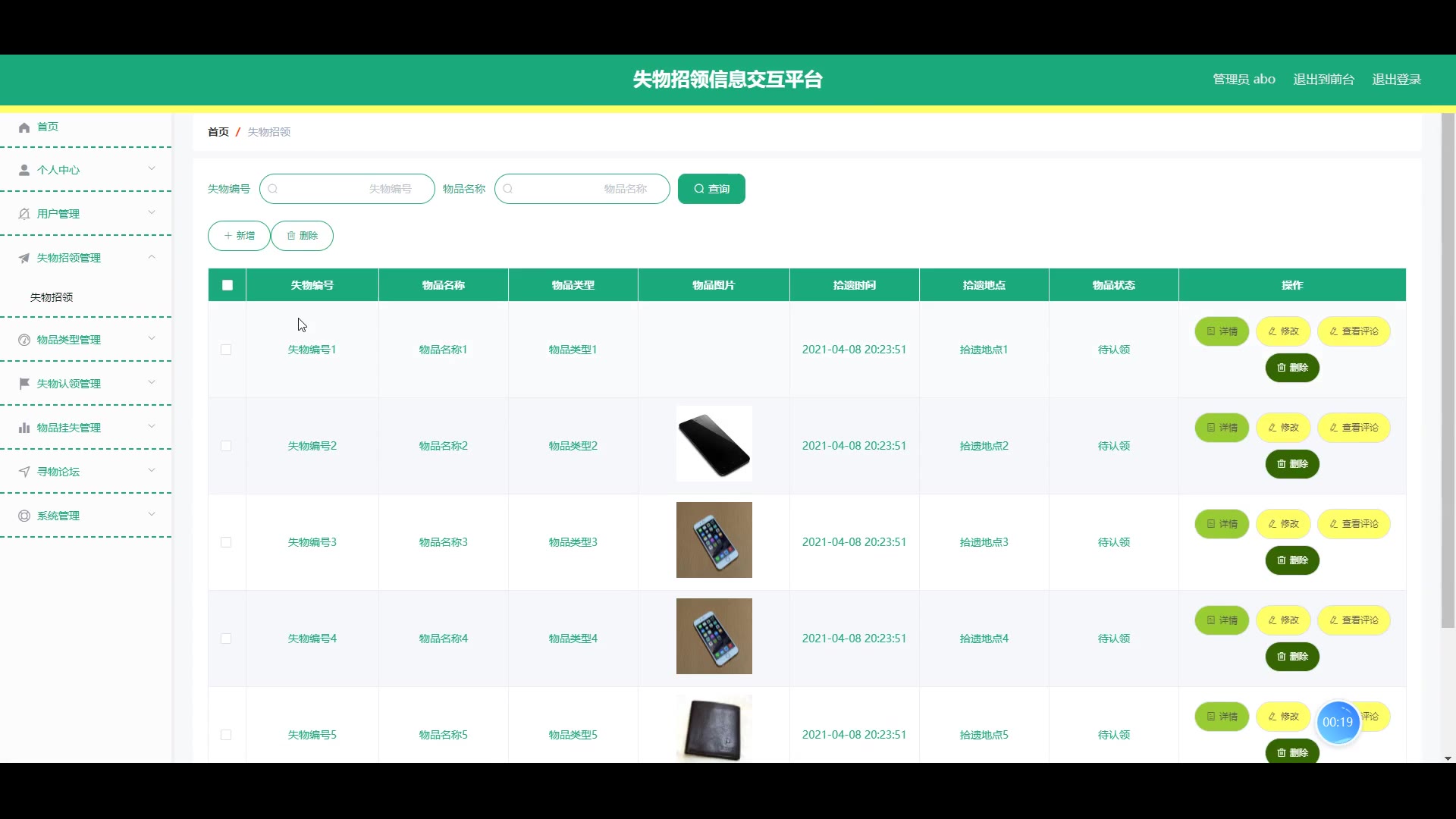Expand the 物品类型管理 menu chevron
The image size is (1456, 819).
click(x=152, y=338)
